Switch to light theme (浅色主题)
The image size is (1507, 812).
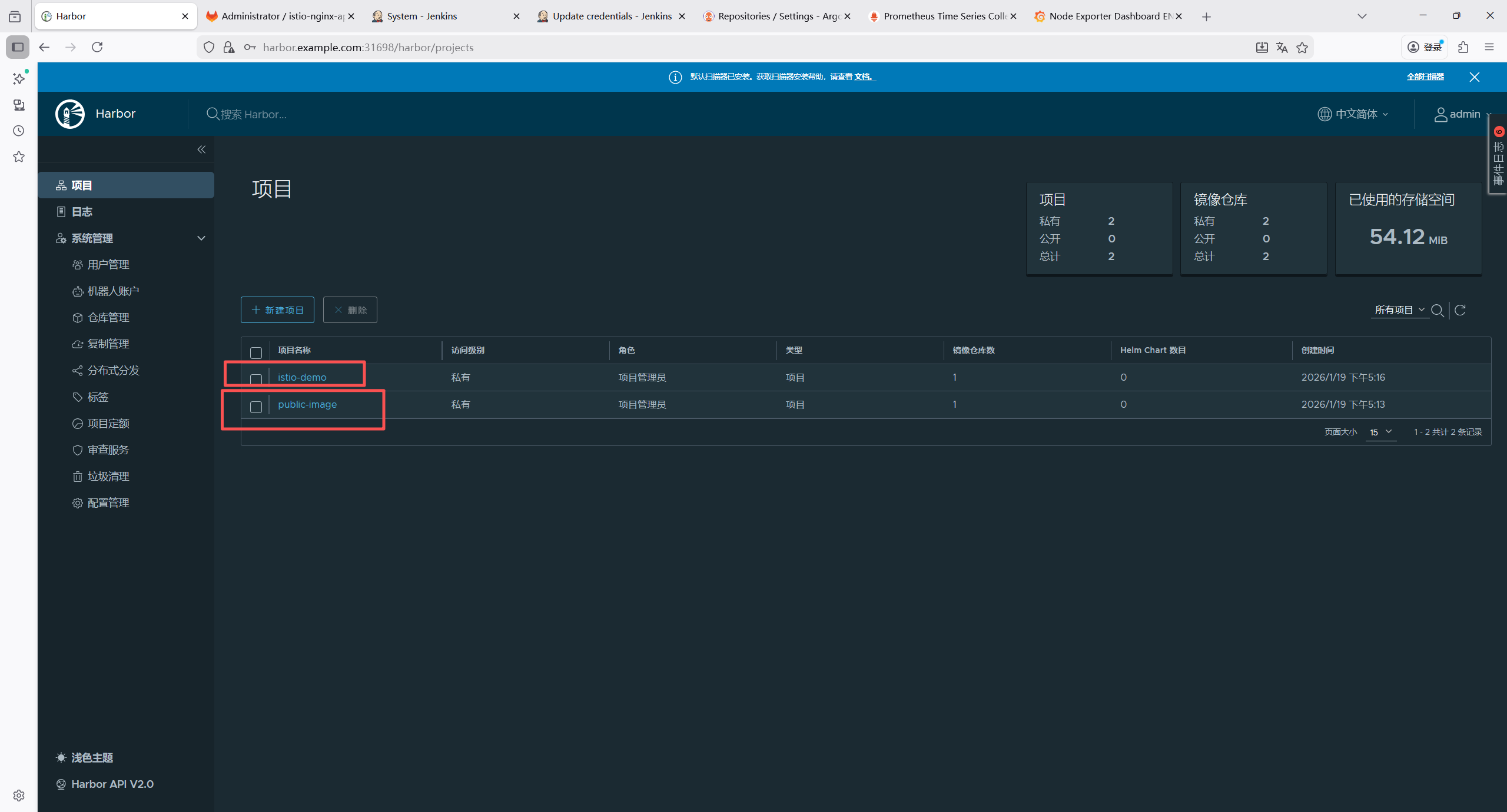click(92, 757)
